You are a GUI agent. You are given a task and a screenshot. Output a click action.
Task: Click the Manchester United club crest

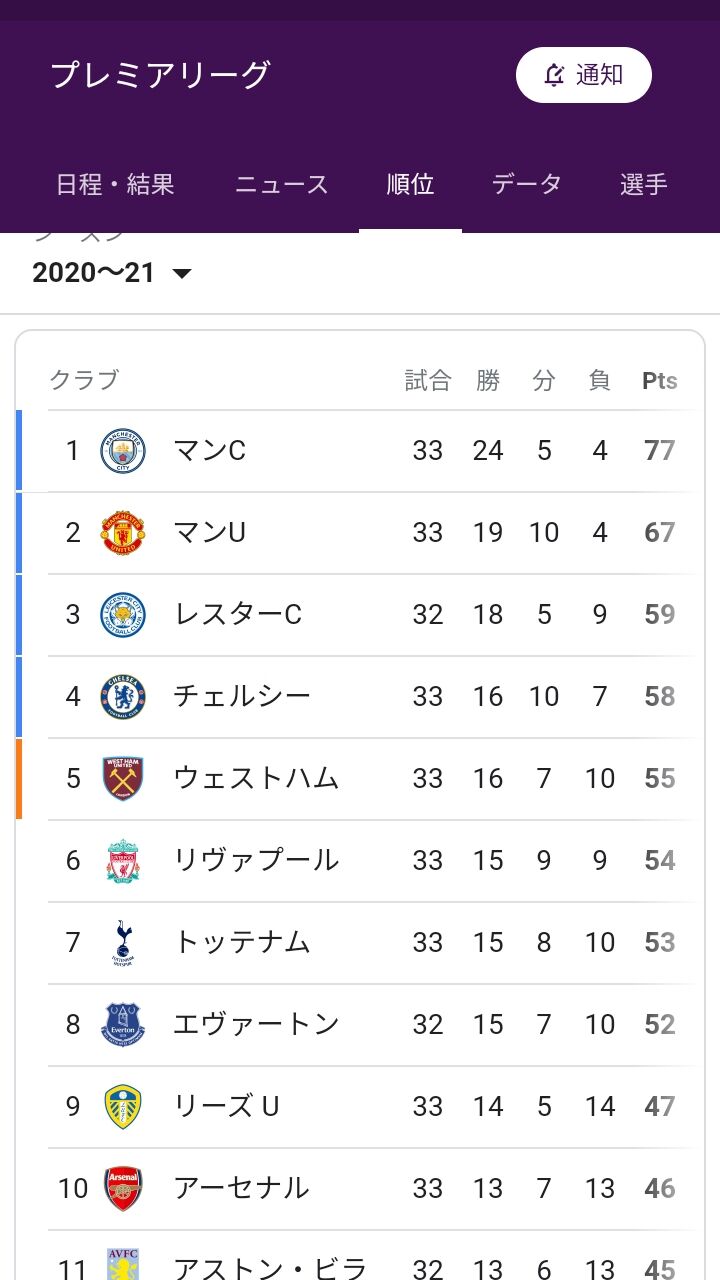123,533
